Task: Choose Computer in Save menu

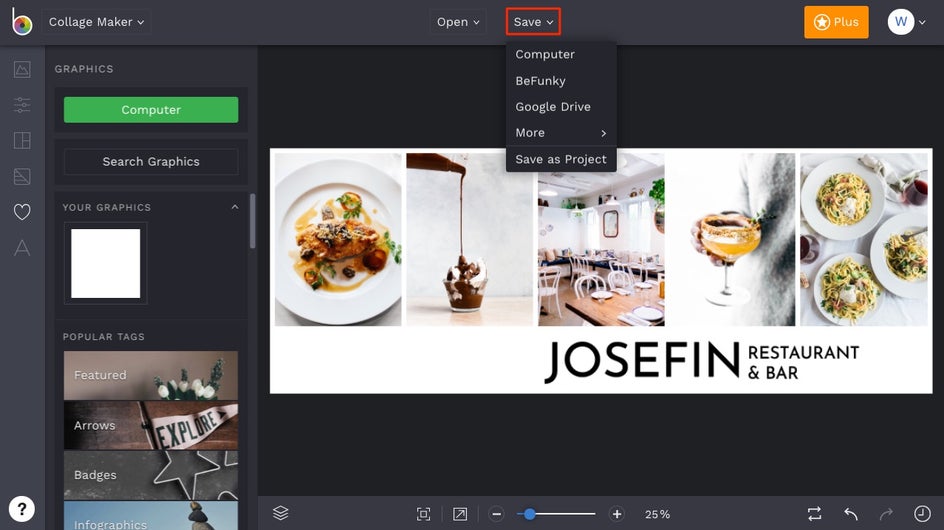Action: pos(561,54)
